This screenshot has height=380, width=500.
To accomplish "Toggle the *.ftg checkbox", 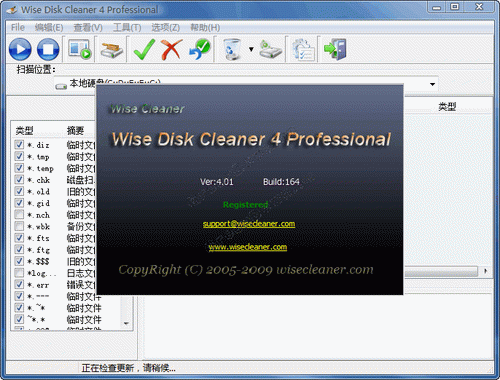I will pyautogui.click(x=19, y=249).
